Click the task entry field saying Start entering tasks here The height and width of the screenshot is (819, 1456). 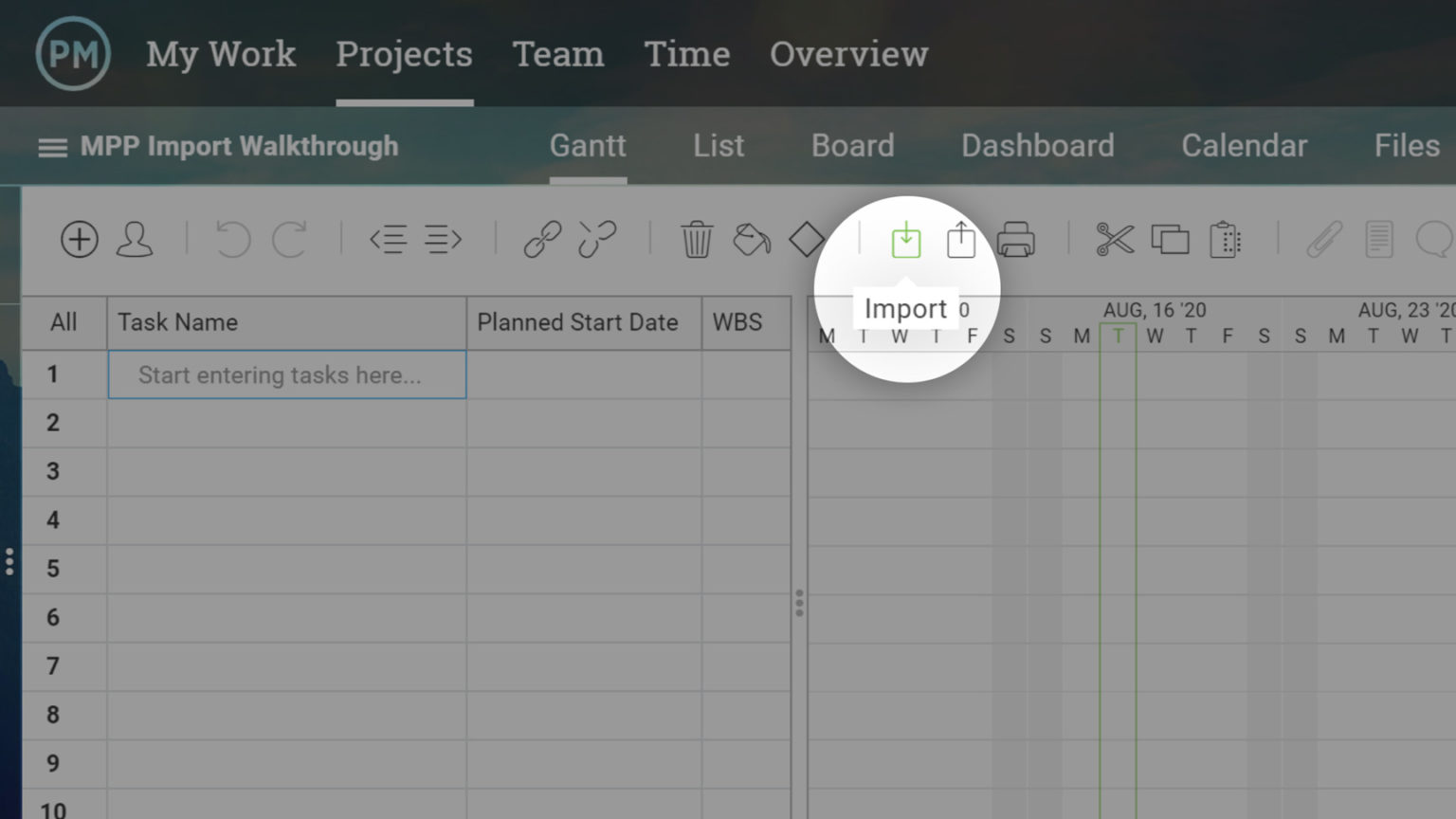pyautogui.click(x=286, y=374)
